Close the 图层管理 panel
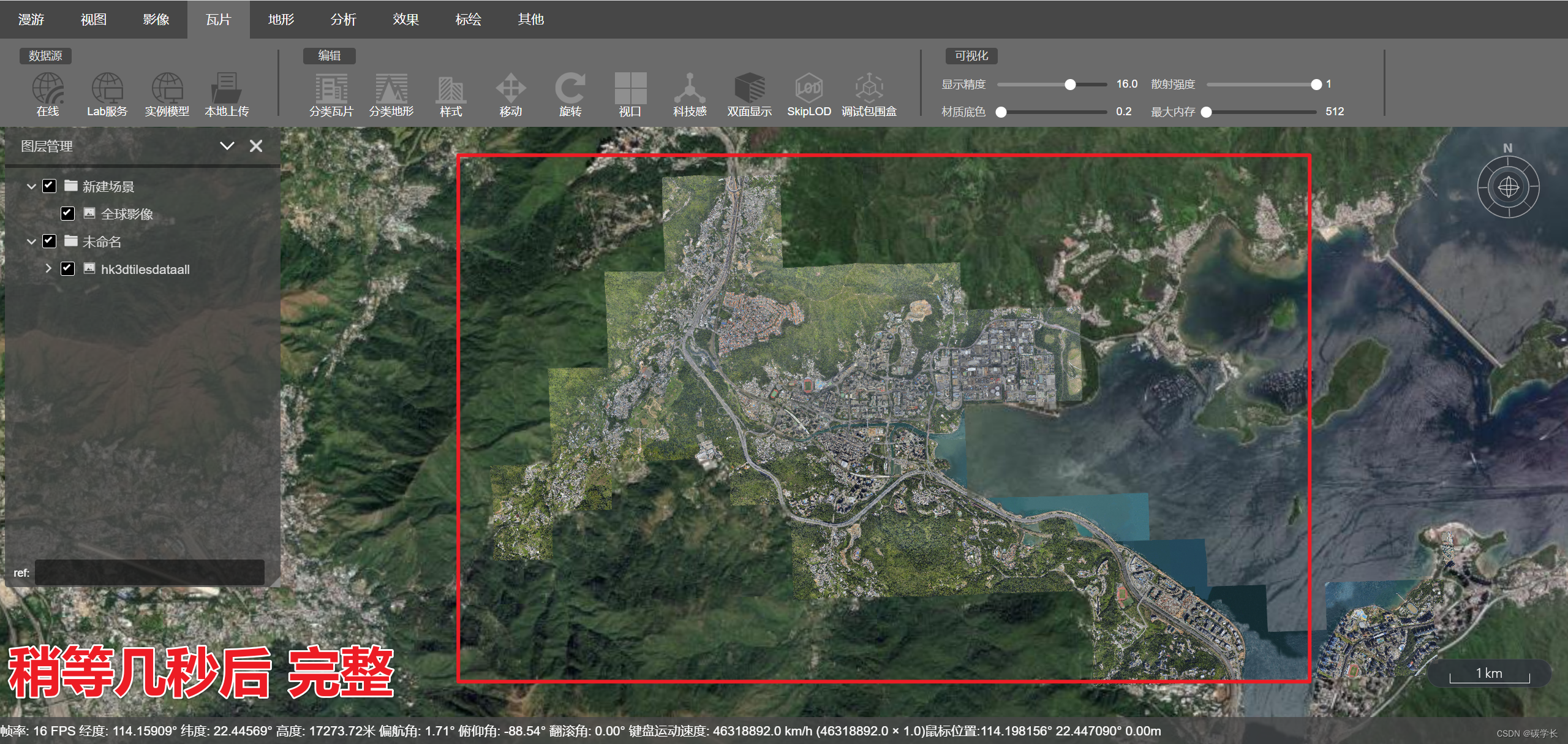The height and width of the screenshot is (744, 1568). (x=256, y=146)
